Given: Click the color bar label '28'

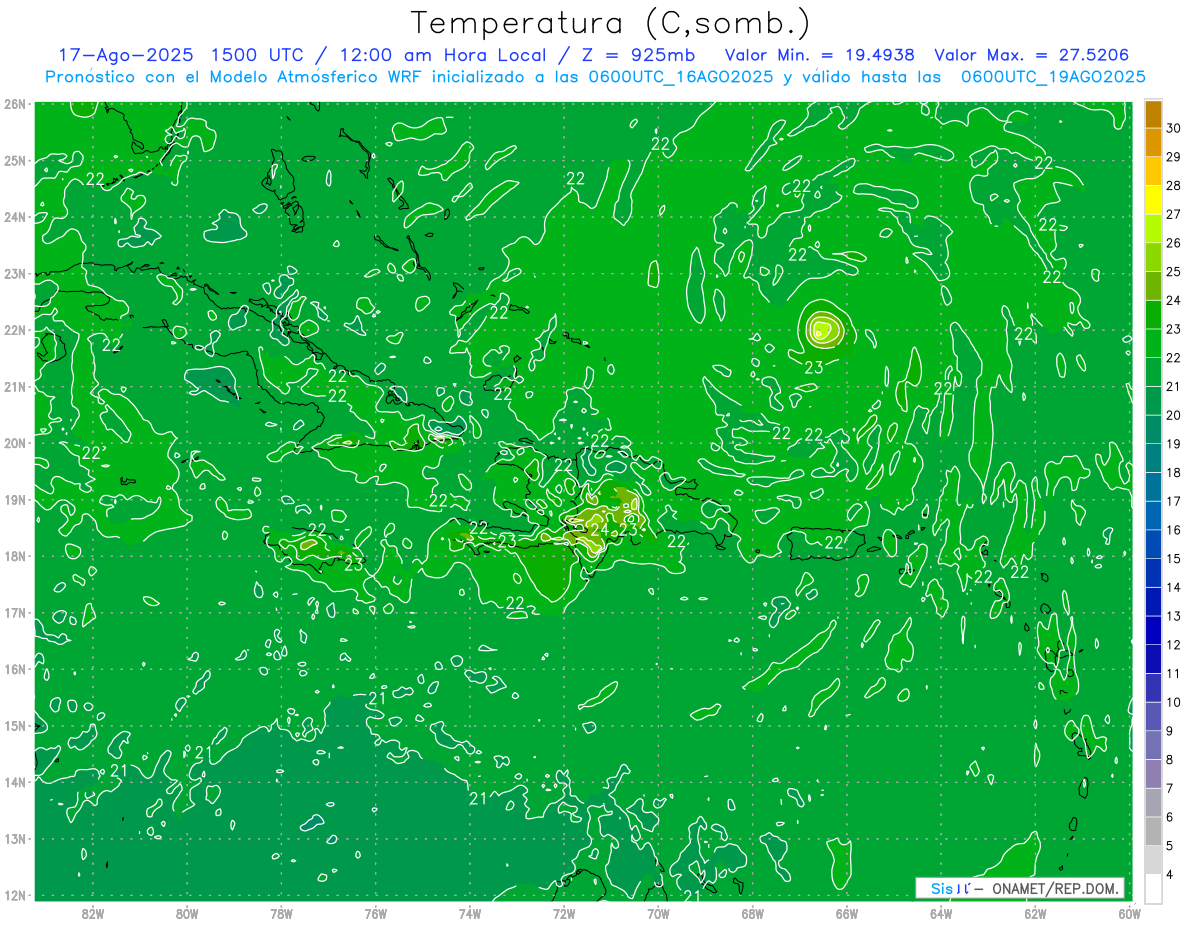Looking at the screenshot, I should click(x=1174, y=185).
